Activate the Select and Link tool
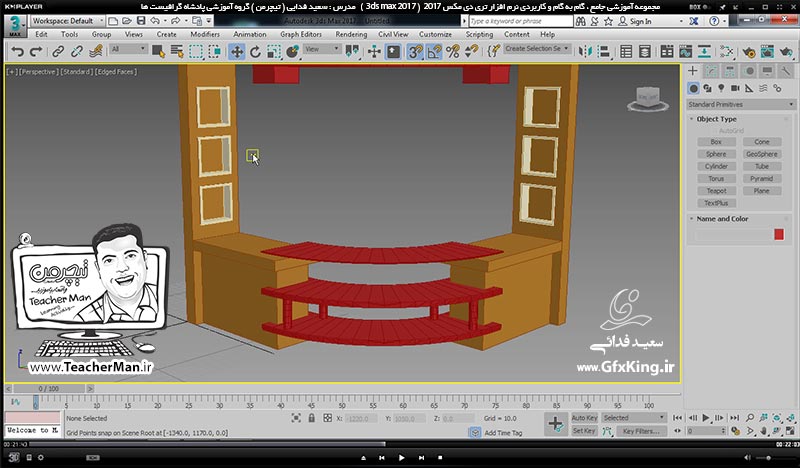Viewport: 800px width, 468px height. click(x=58, y=52)
